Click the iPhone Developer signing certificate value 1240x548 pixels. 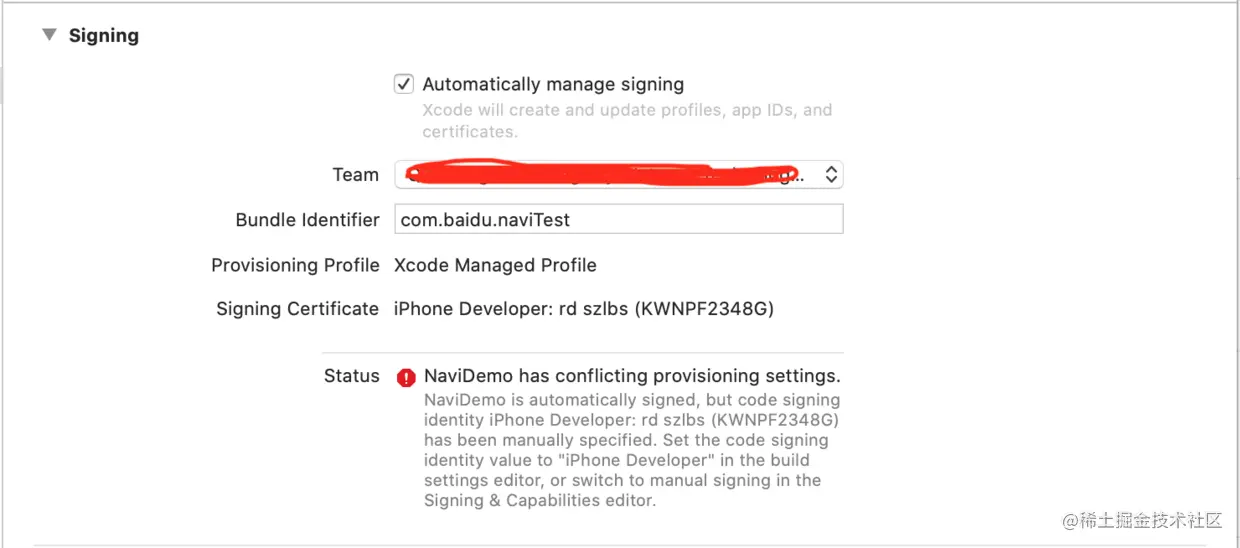[583, 308]
